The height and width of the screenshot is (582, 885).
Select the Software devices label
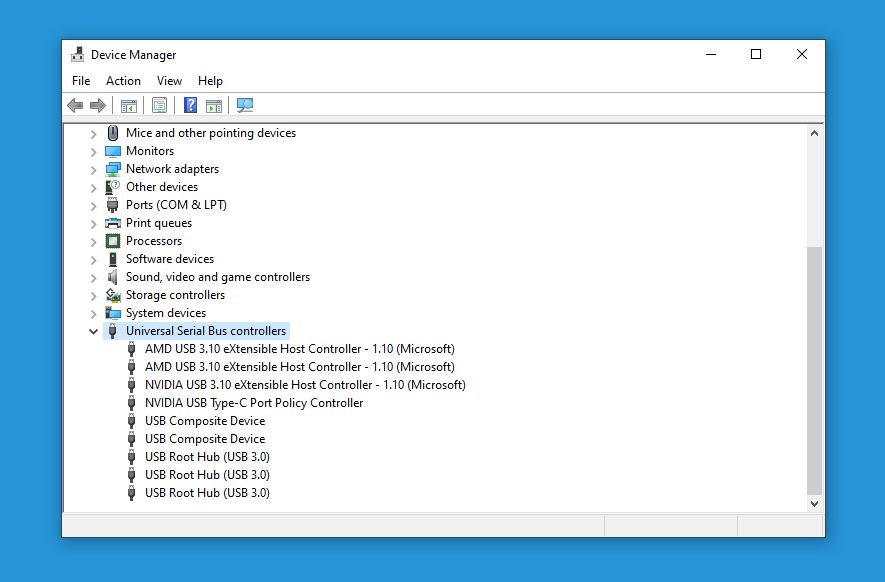tap(170, 259)
